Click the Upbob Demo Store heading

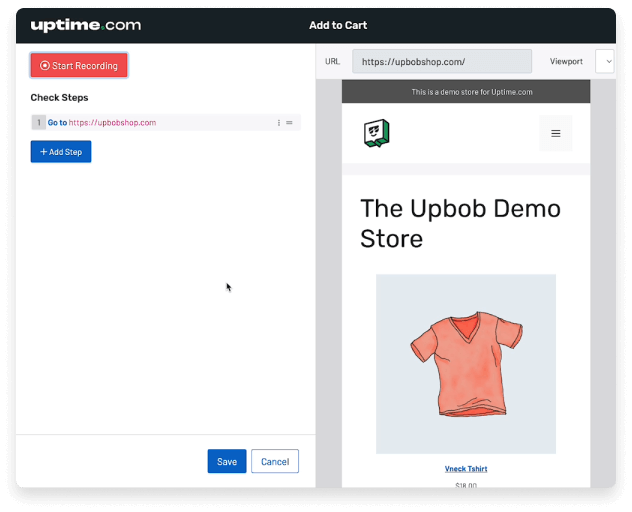point(460,224)
